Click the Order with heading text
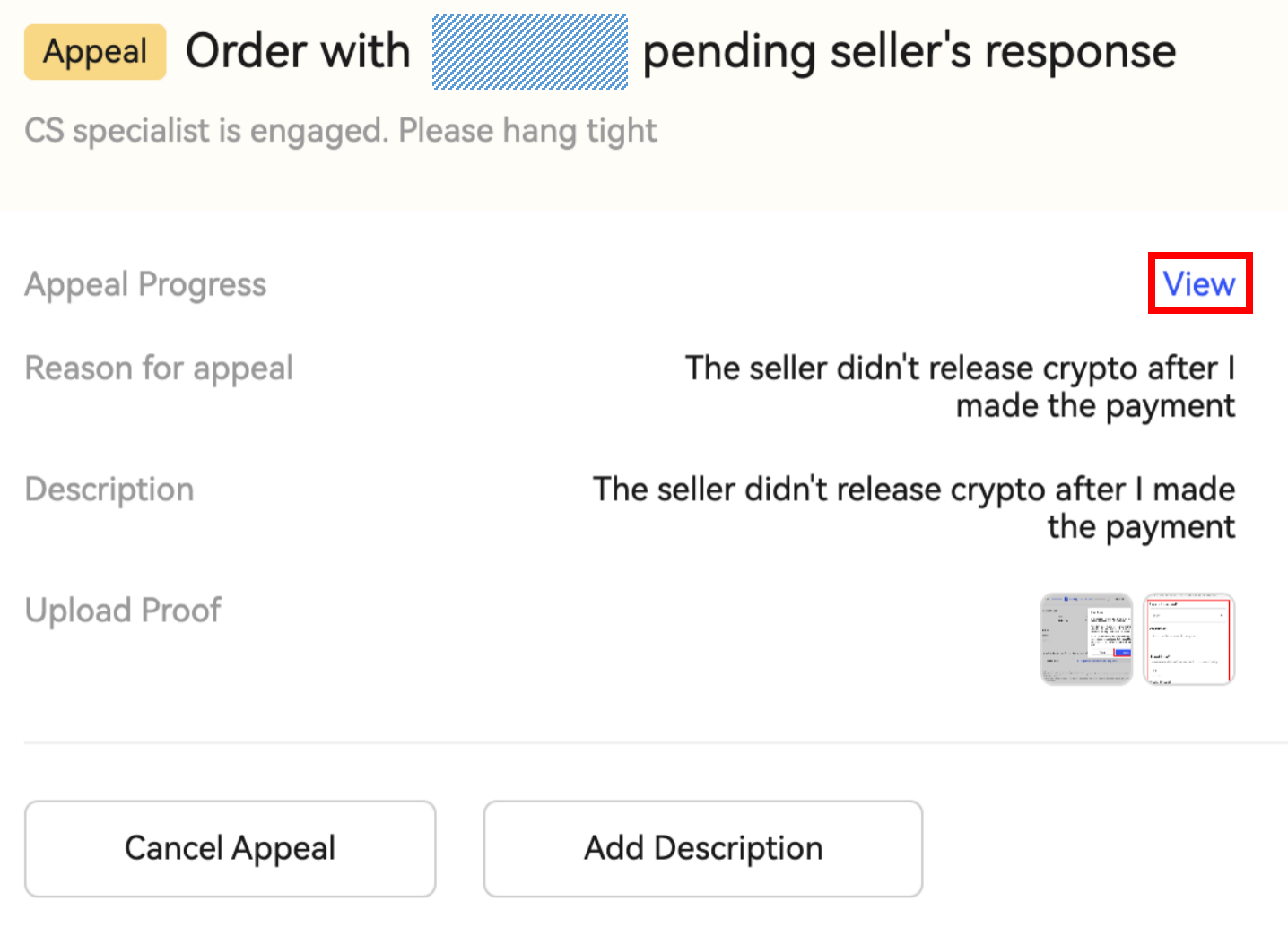The image size is (1288, 936). tap(298, 52)
